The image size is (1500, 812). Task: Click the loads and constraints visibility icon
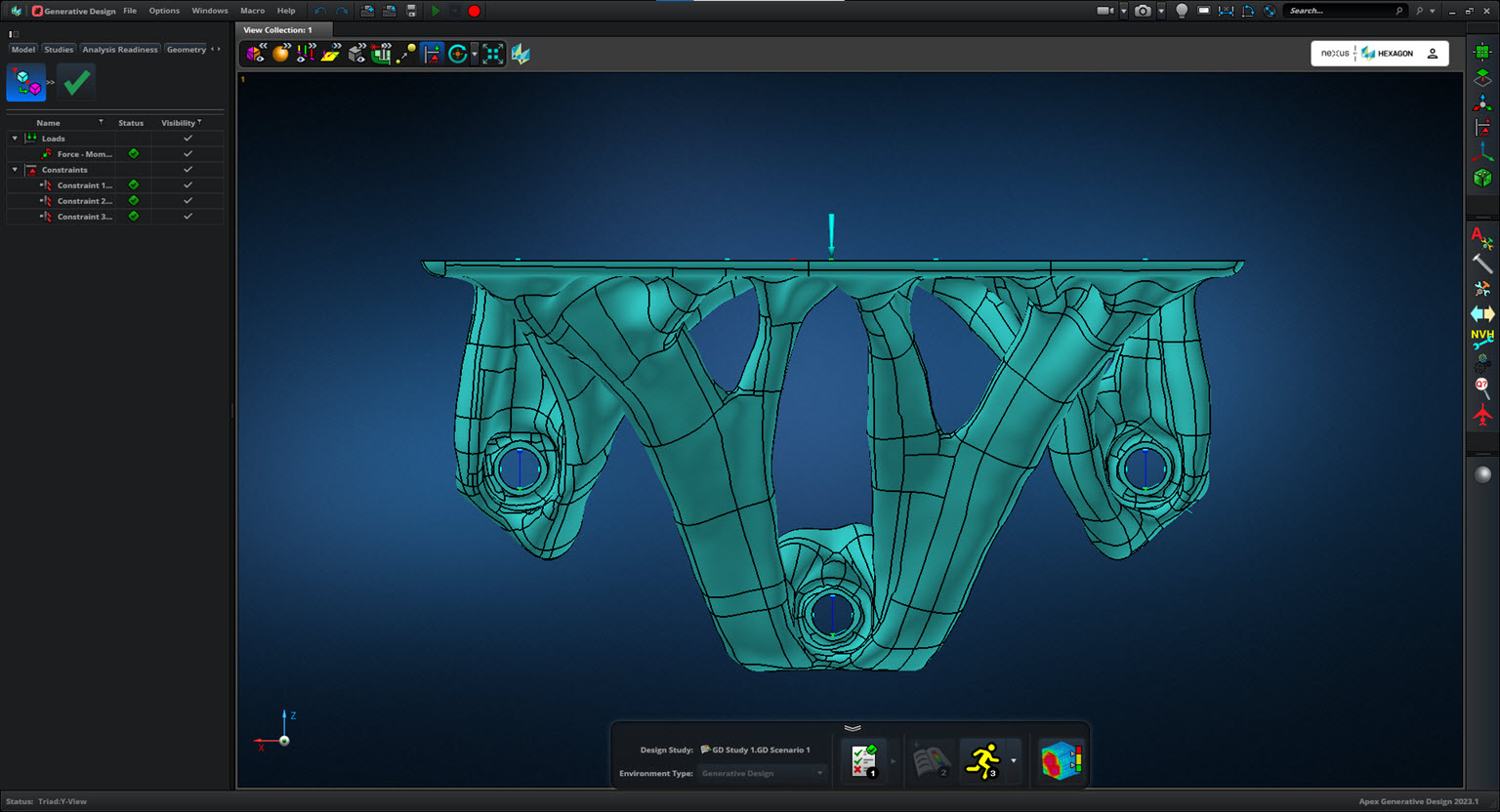(x=306, y=54)
